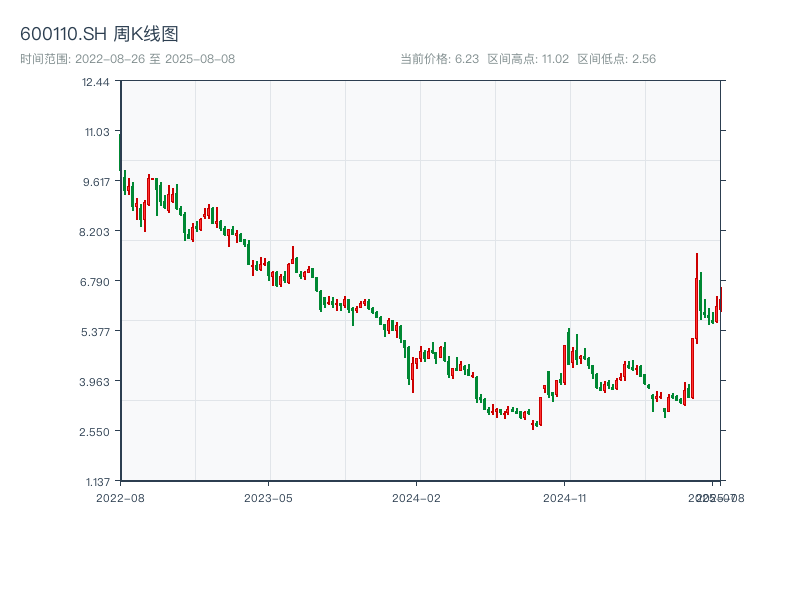
Task: Click the 6.790 y-axis price label
Action: pyautogui.click(x=96, y=281)
